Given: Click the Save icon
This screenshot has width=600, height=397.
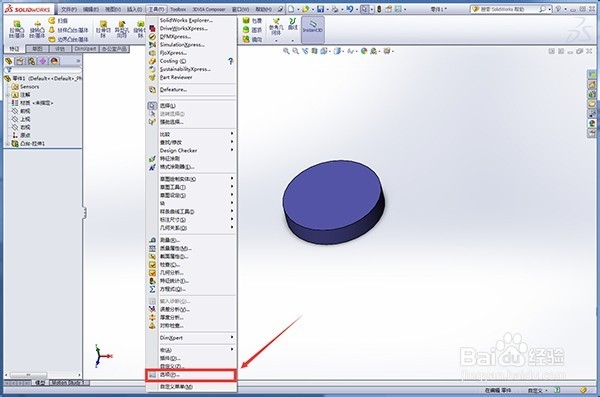Looking at the screenshot, I should [321, 9].
